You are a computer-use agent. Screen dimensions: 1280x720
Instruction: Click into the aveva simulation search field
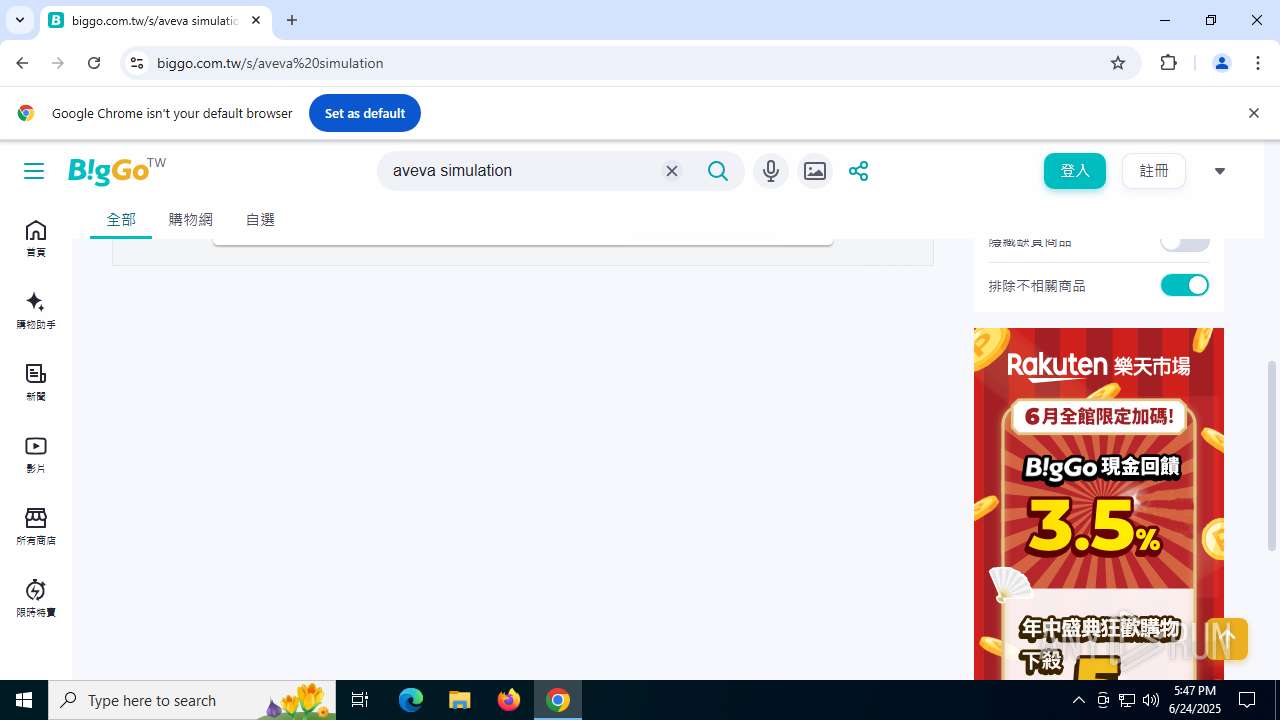520,171
